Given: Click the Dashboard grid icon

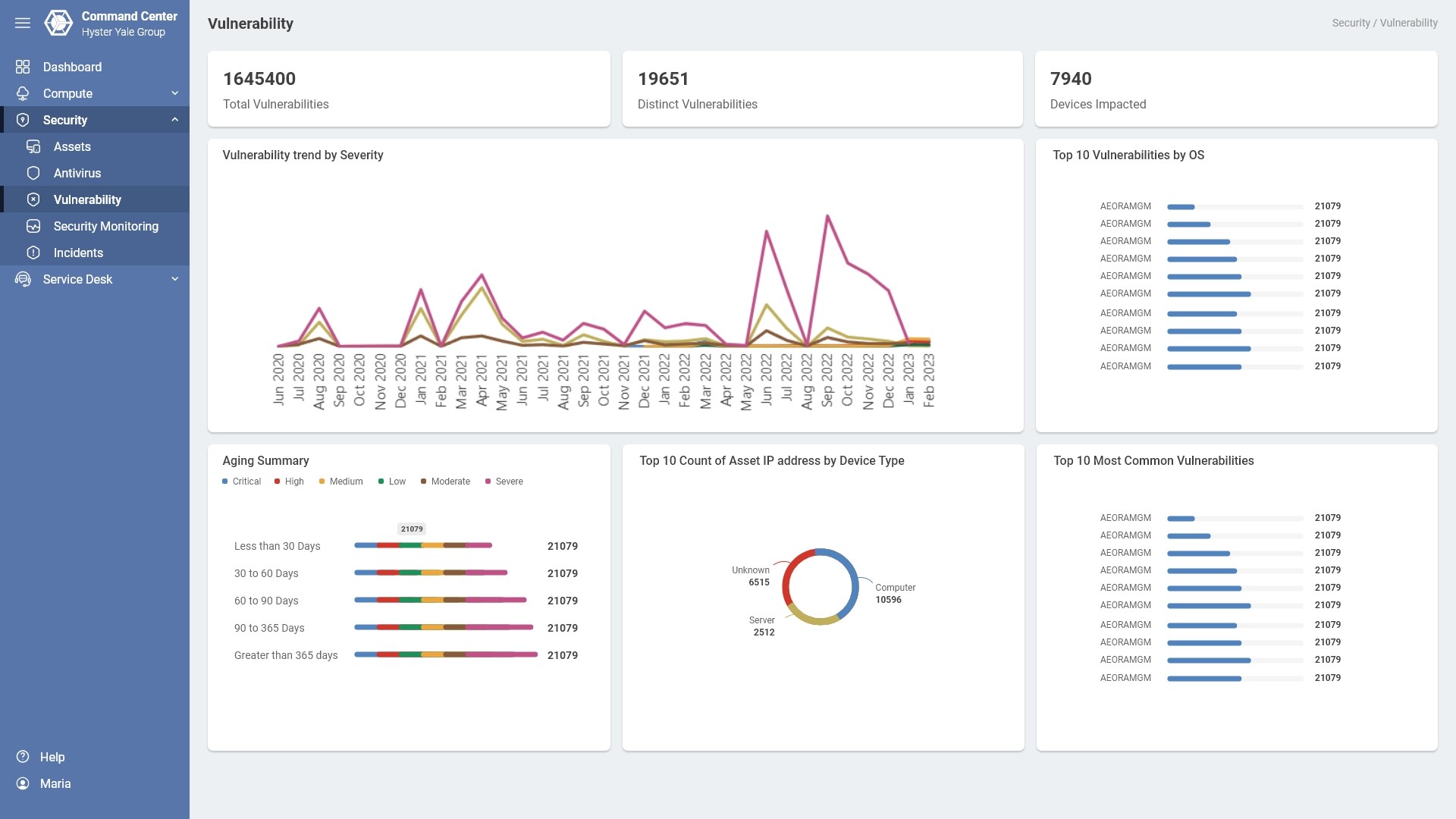Looking at the screenshot, I should pyautogui.click(x=23, y=67).
